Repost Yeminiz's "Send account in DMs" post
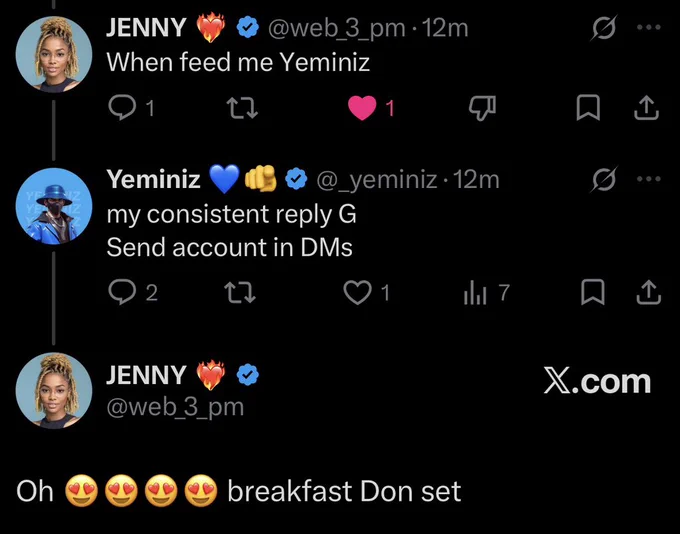This screenshot has width=680, height=534. (x=242, y=292)
